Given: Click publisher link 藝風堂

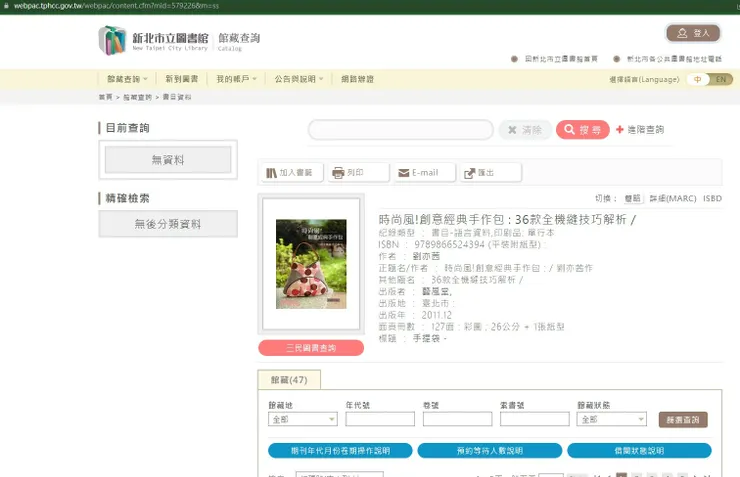Looking at the screenshot, I should 436,292.
